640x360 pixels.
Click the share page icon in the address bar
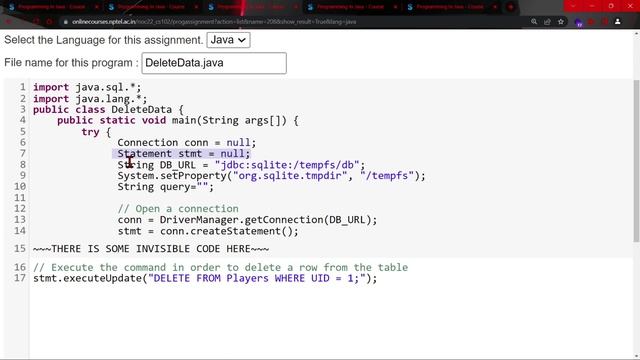[547, 22]
